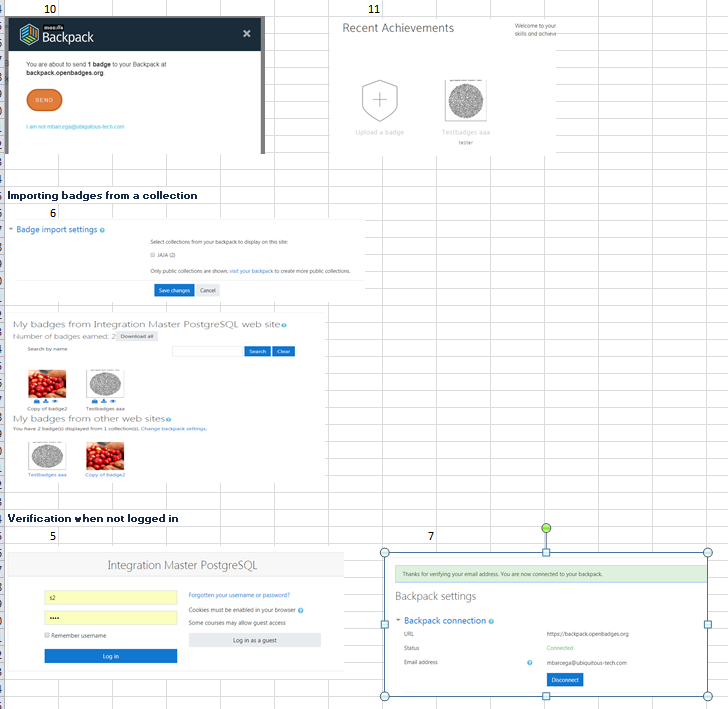This screenshot has width=728, height=709.
Task: Focus the password field on login form
Action: [110, 618]
